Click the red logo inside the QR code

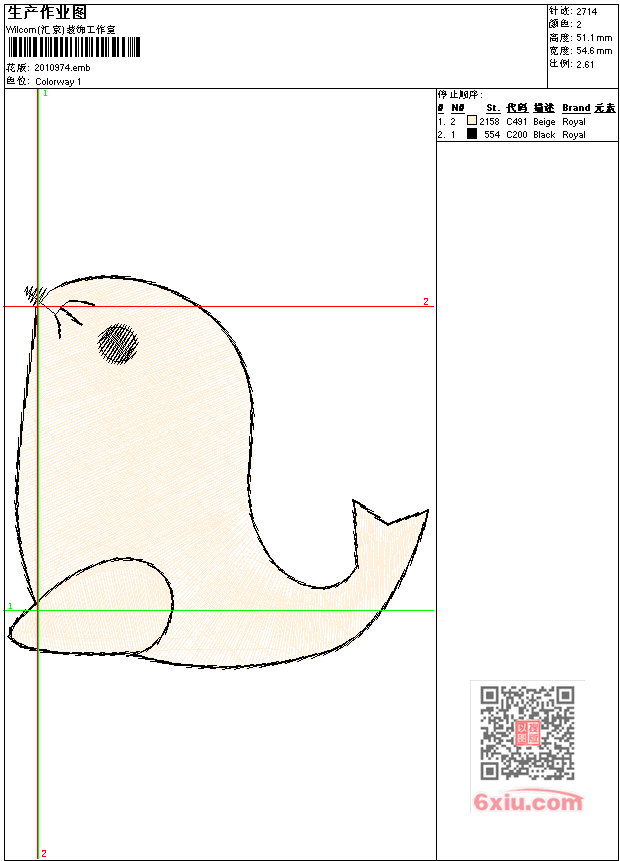[527, 733]
